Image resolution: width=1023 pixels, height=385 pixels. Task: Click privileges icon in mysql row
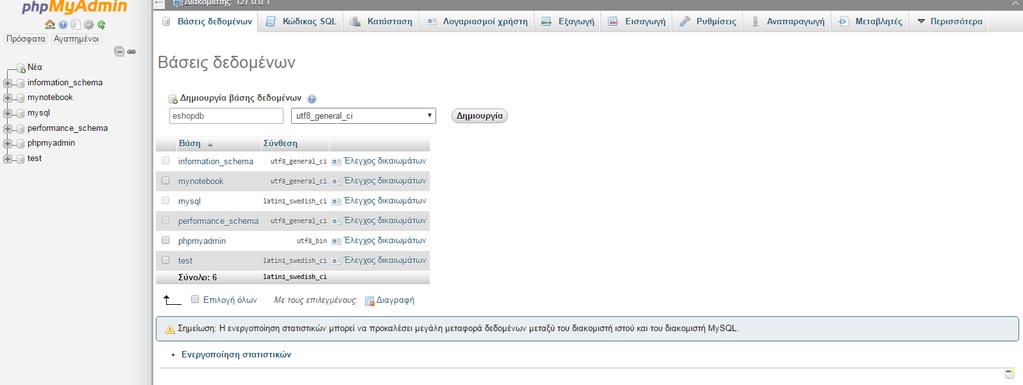click(x=336, y=201)
